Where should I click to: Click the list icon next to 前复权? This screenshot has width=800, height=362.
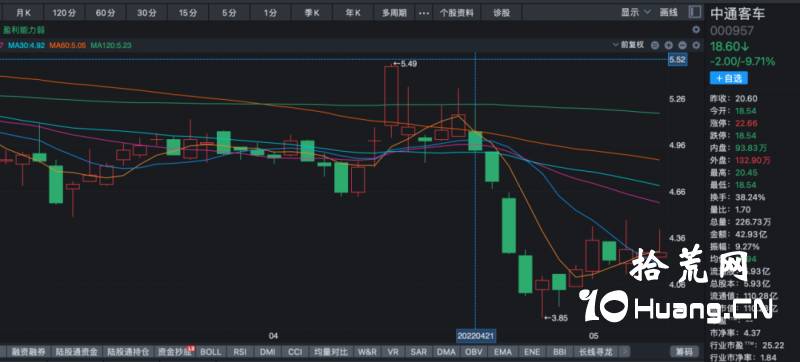click(x=656, y=45)
